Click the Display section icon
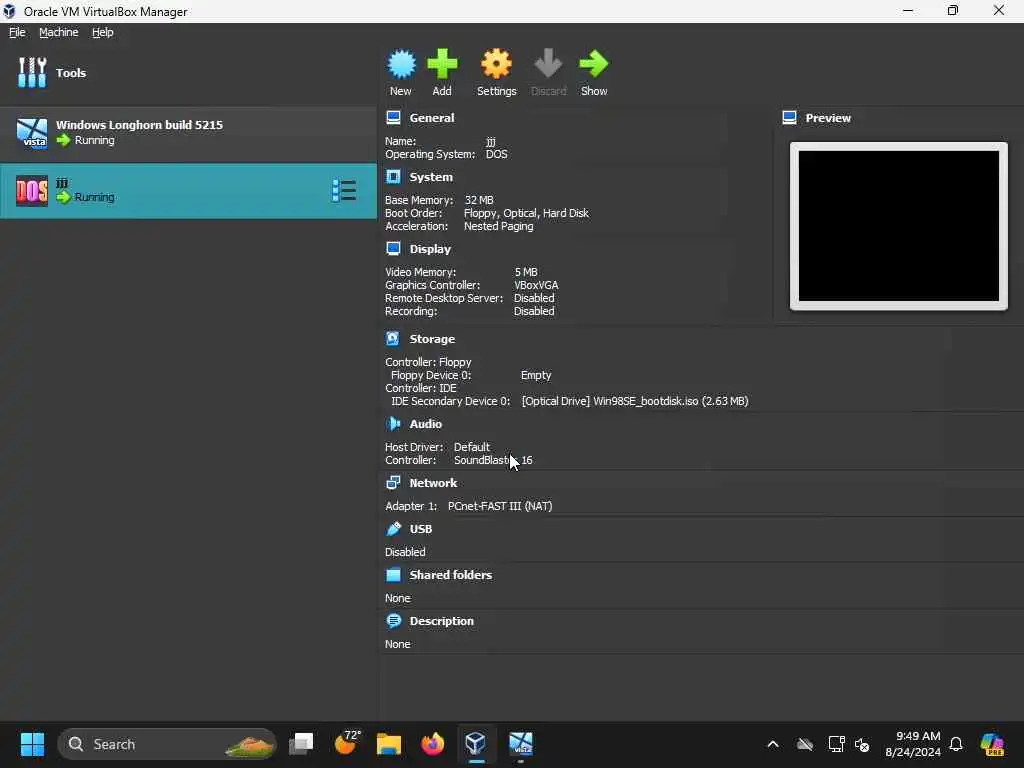The width and height of the screenshot is (1024, 768). point(393,248)
